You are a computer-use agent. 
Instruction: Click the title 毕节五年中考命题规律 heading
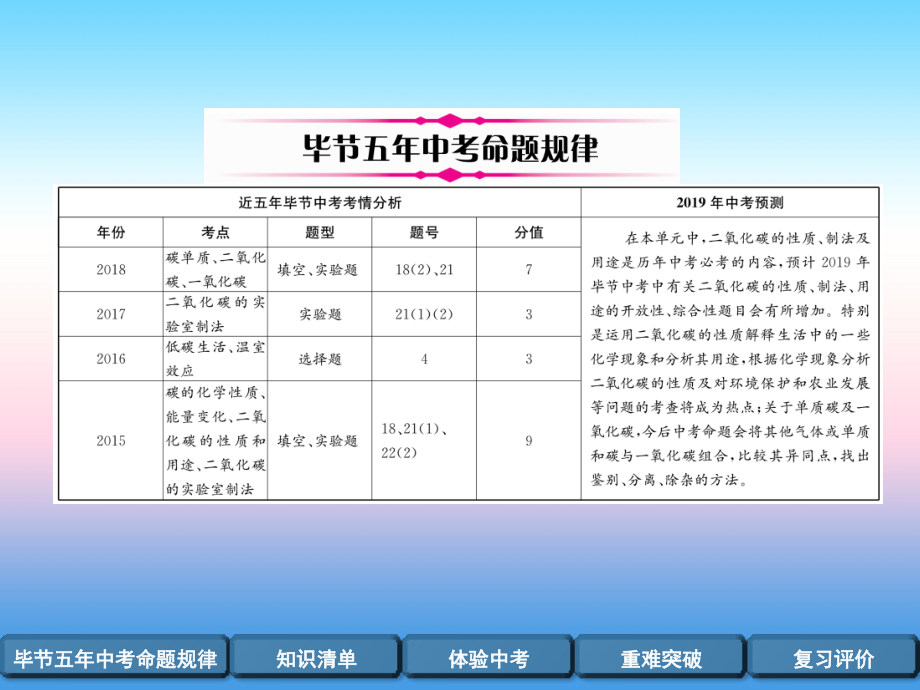[x=450, y=148]
